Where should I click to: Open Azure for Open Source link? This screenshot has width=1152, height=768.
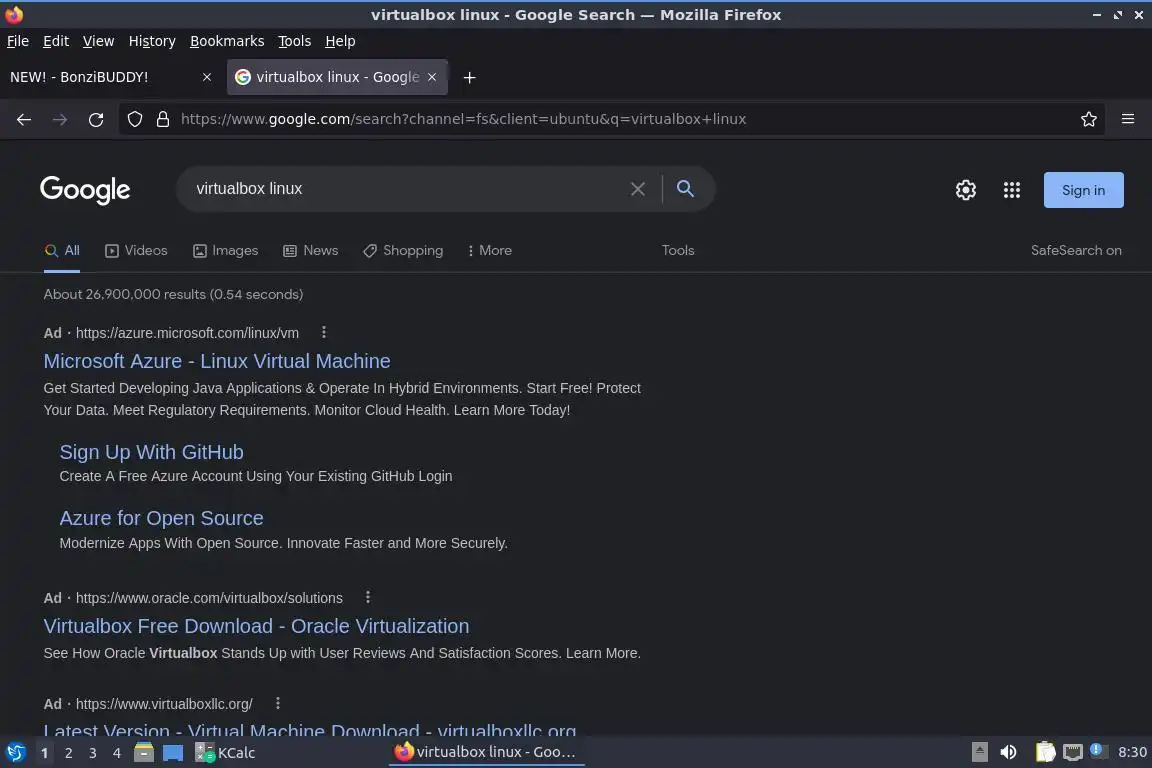(162, 518)
